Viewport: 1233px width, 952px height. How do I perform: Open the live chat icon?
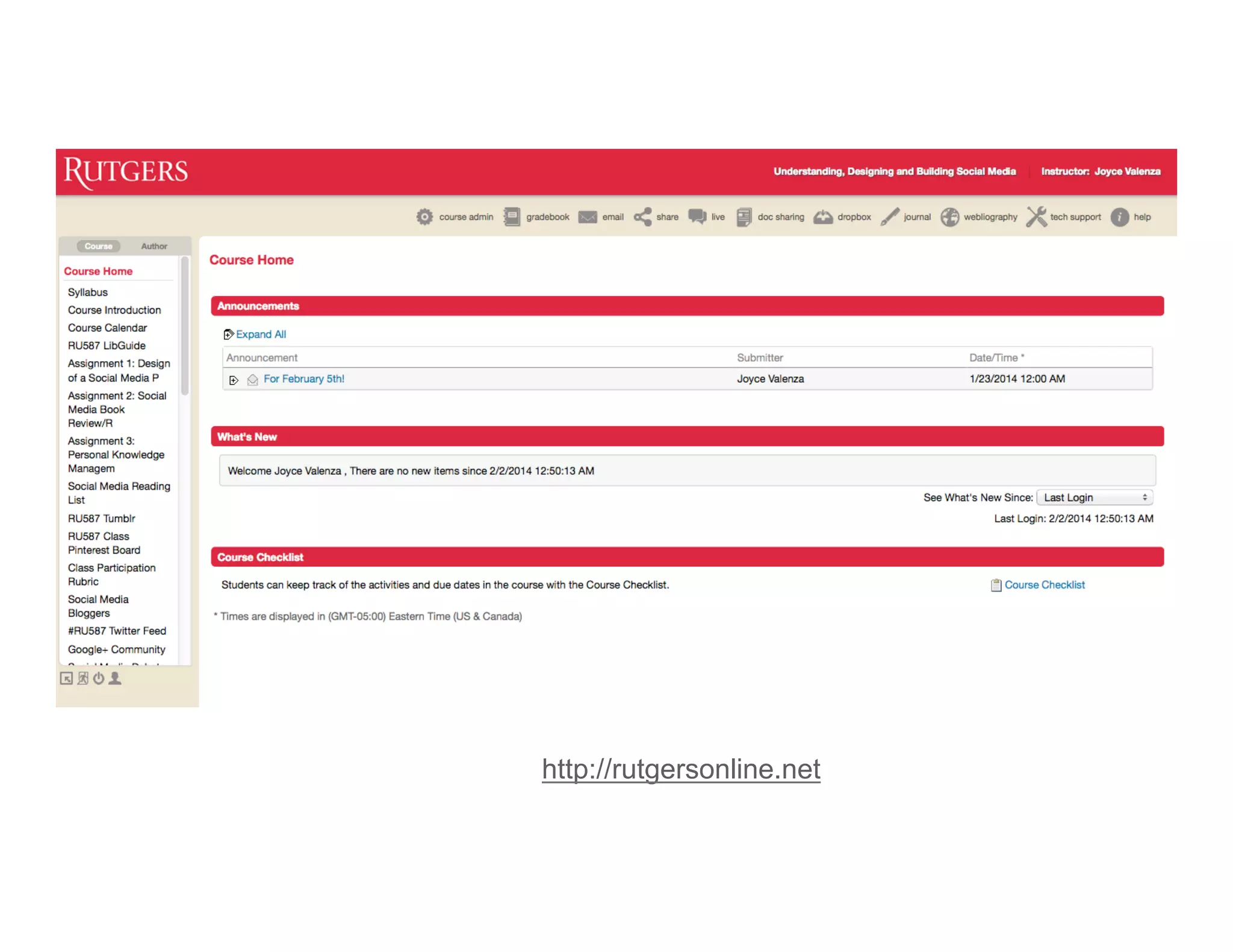coord(697,216)
